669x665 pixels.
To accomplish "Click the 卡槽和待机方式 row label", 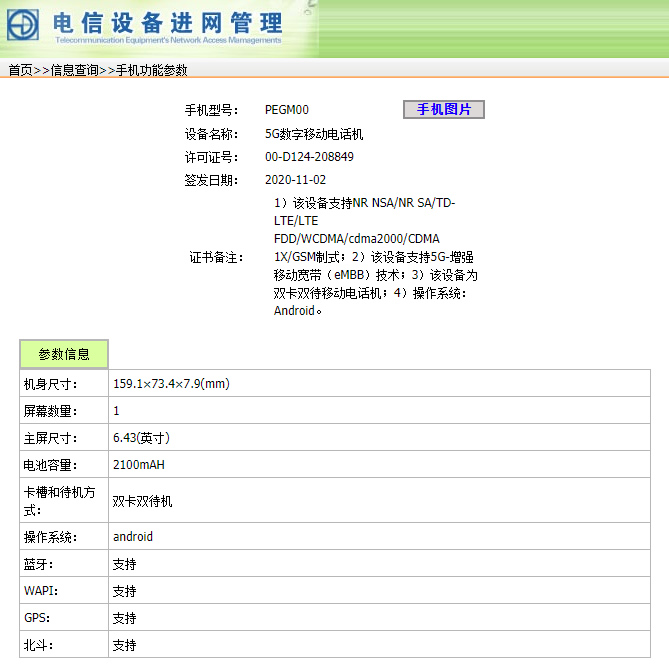I will tap(59, 501).
